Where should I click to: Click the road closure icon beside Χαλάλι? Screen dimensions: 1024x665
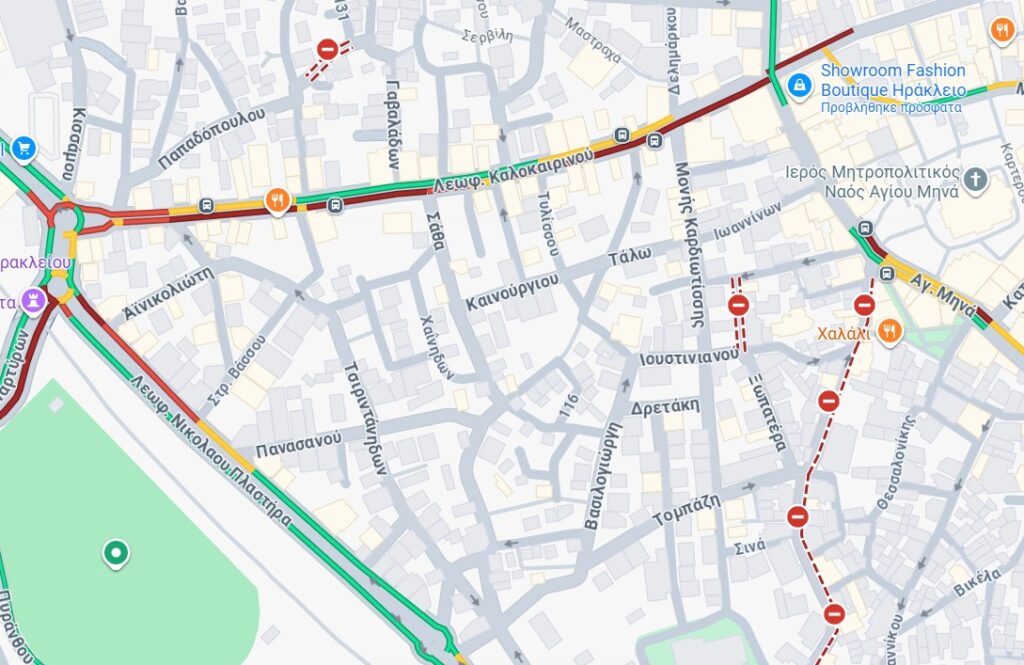tap(864, 305)
